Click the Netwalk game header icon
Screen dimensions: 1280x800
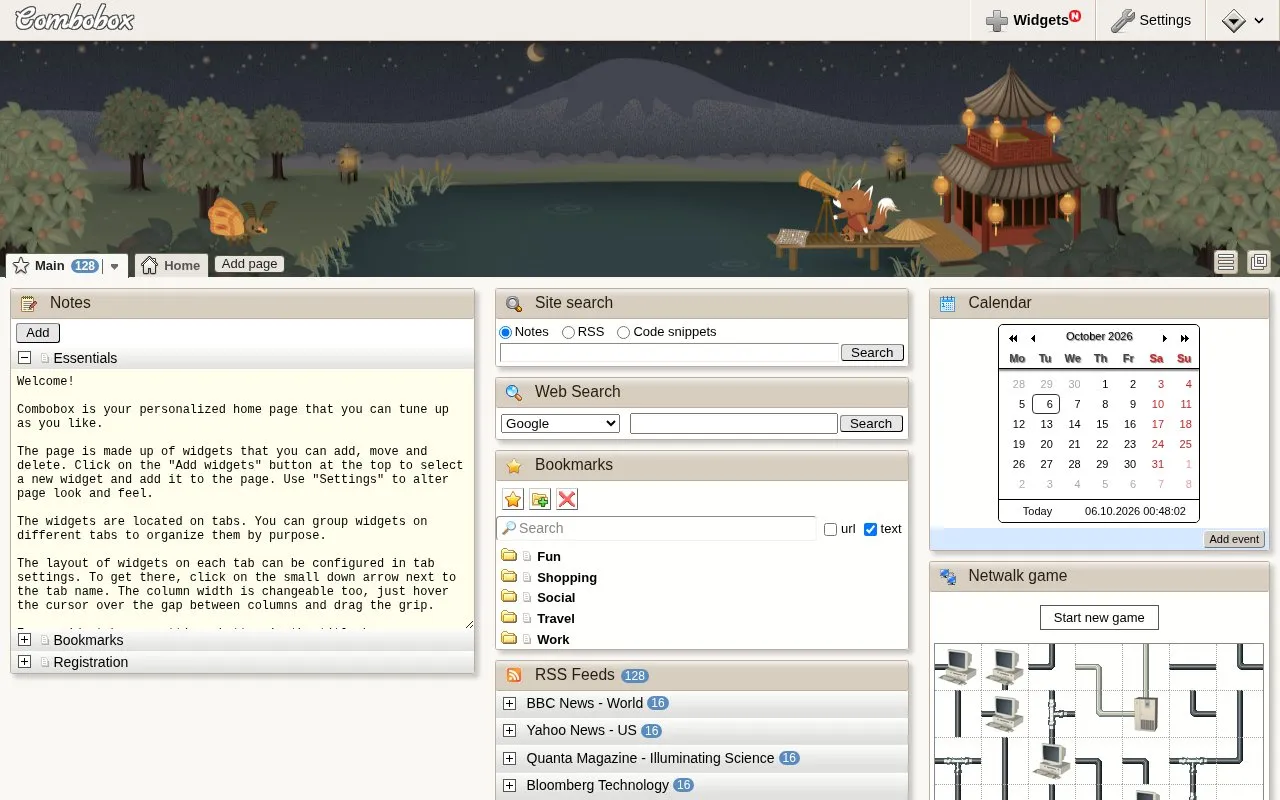point(947,576)
